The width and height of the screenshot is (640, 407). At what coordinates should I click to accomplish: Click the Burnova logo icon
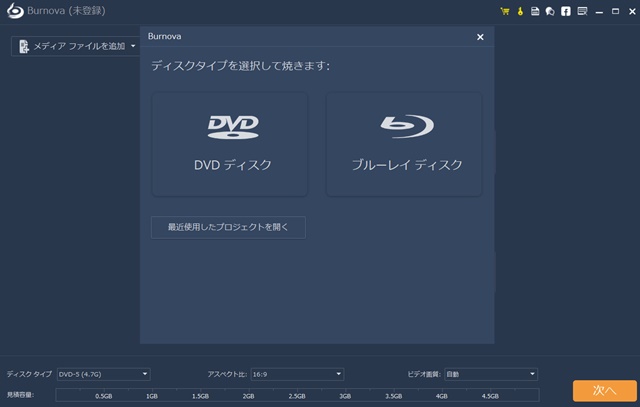click(15, 11)
